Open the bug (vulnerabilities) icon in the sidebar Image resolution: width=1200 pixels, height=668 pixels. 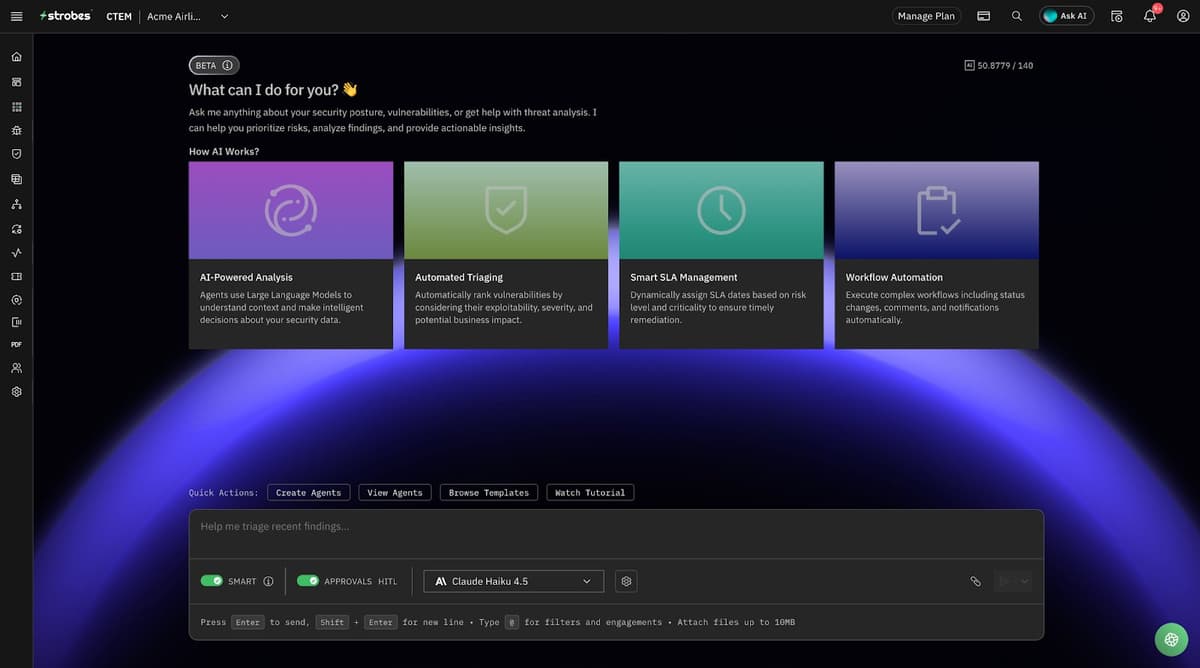pos(16,130)
